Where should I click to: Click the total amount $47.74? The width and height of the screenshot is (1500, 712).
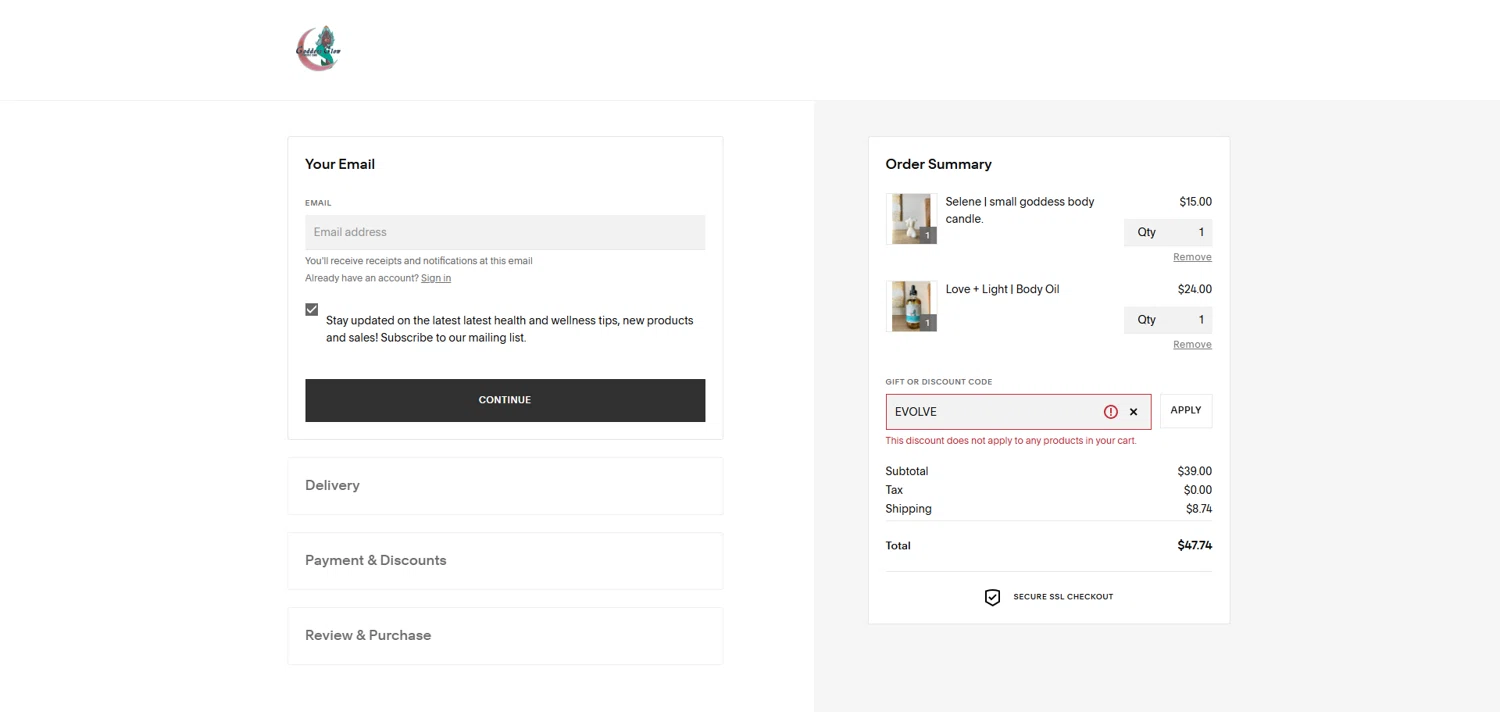tap(1194, 546)
